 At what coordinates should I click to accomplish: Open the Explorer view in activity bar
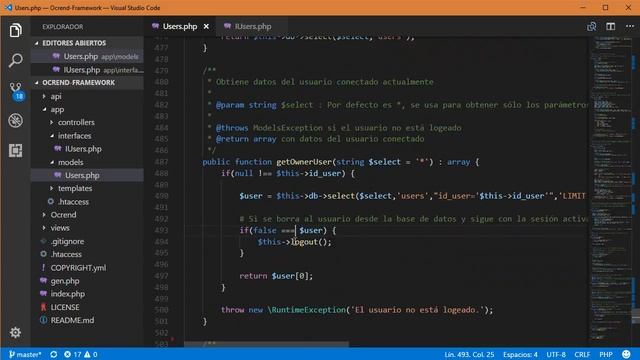pos(16,30)
